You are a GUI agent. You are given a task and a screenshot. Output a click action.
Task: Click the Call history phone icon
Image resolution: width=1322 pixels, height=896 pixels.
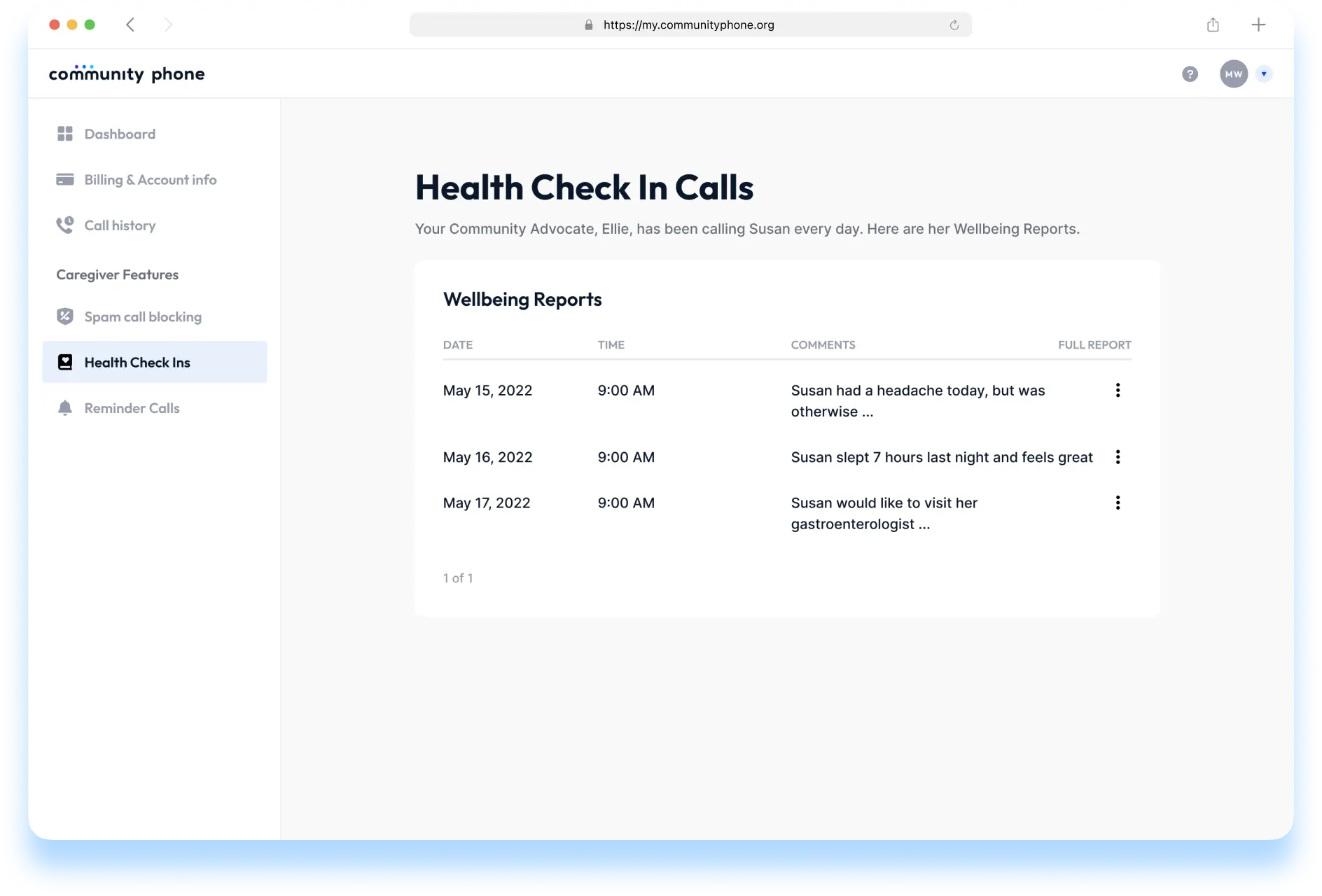65,225
